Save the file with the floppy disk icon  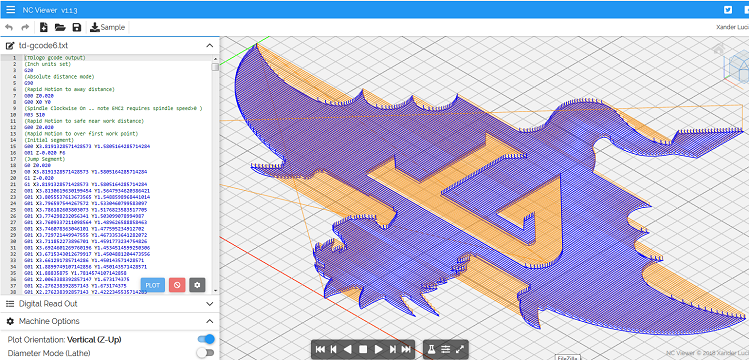pos(76,27)
